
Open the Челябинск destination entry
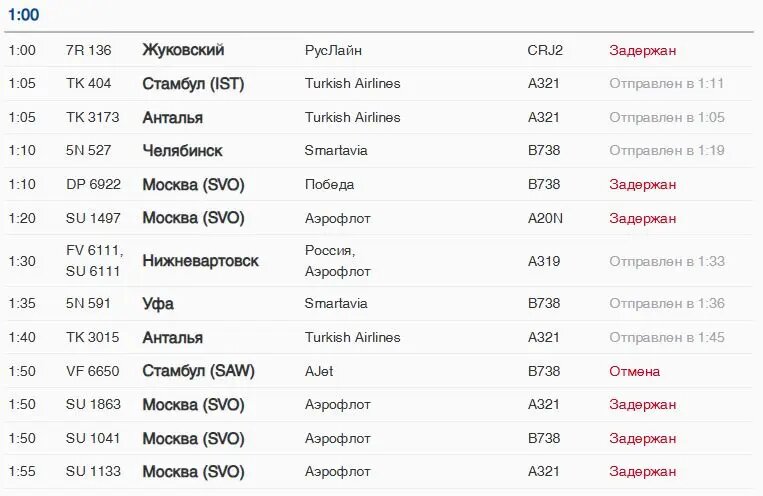point(182,151)
